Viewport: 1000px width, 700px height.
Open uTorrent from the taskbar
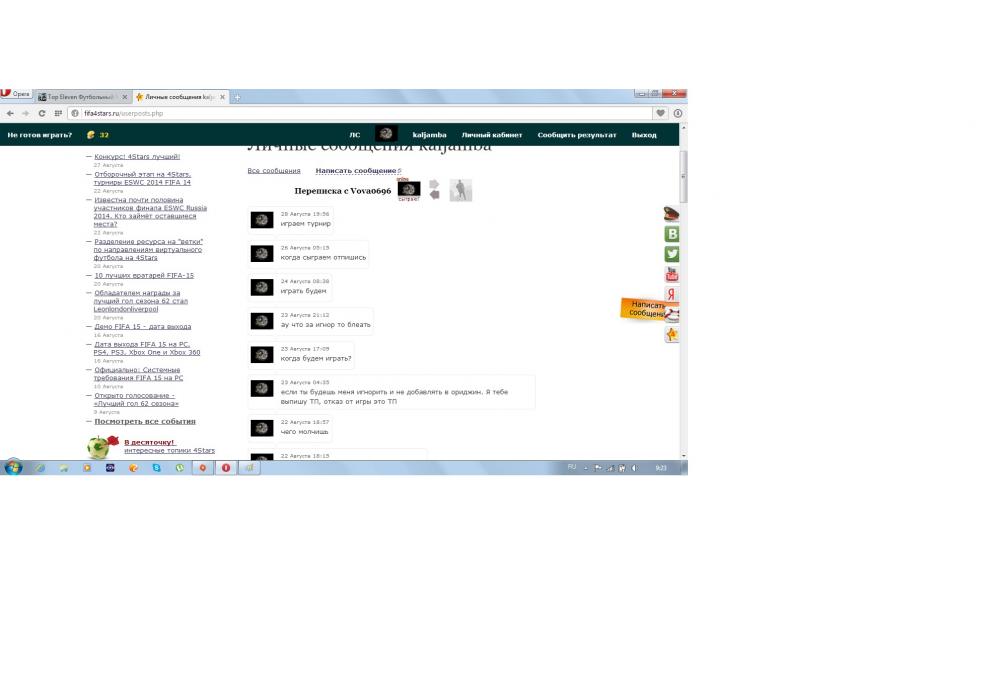pyautogui.click(x=180, y=468)
